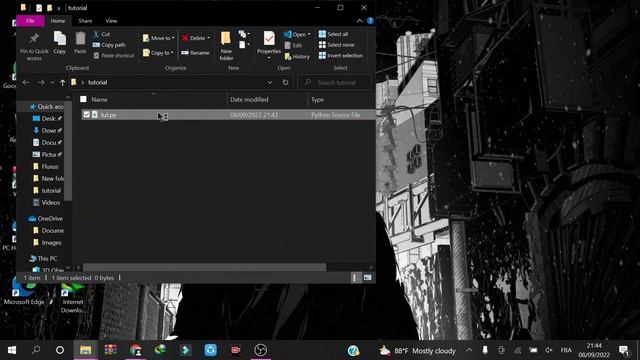
Task: Click Open with VS Code icon
Action: click(x=288, y=34)
